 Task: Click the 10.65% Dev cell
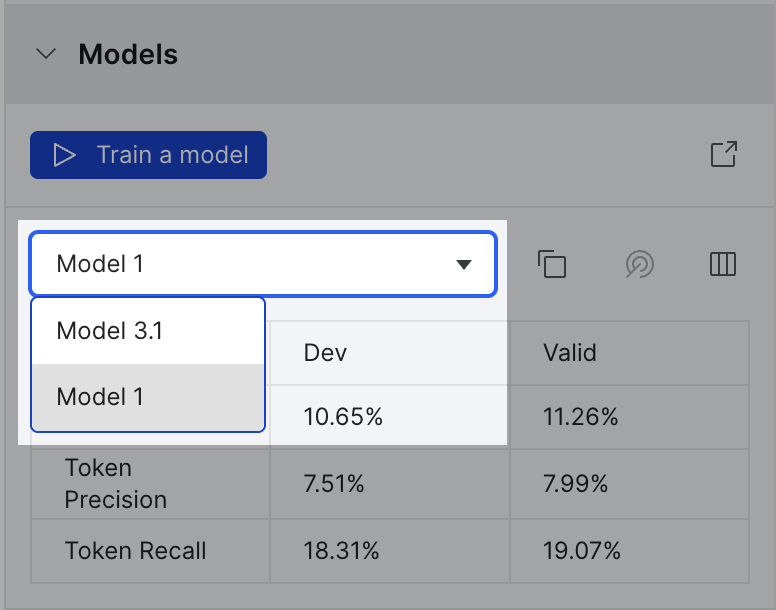343,417
